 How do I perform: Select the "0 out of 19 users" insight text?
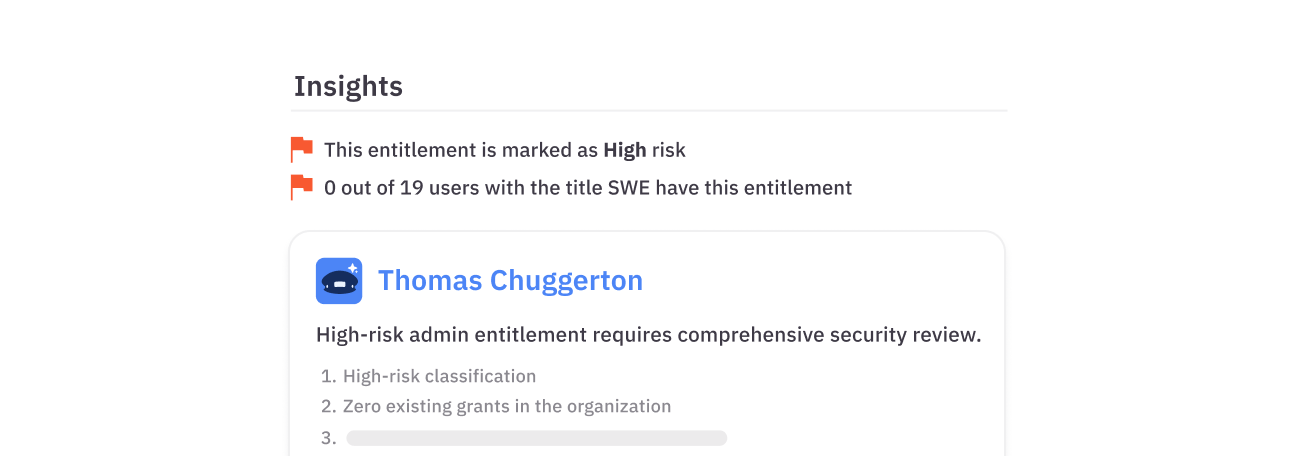401,188
